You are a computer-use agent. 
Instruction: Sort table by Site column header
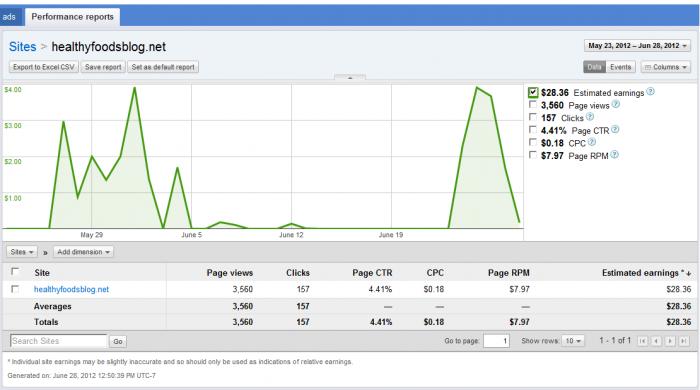pos(42,273)
